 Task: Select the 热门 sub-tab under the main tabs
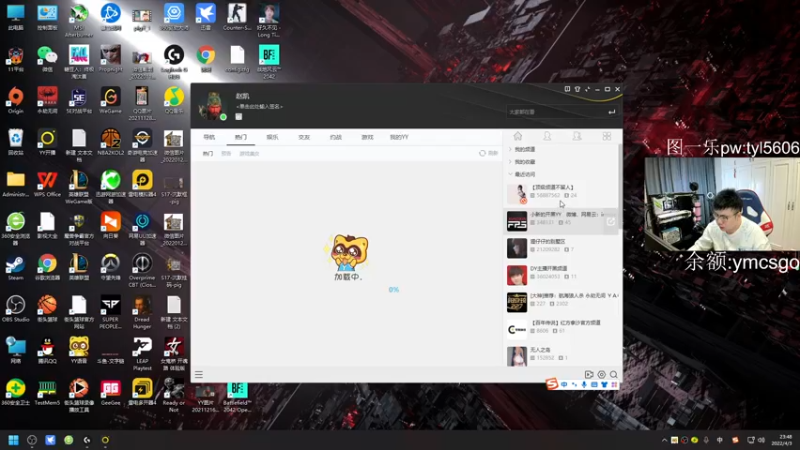tap(208, 154)
